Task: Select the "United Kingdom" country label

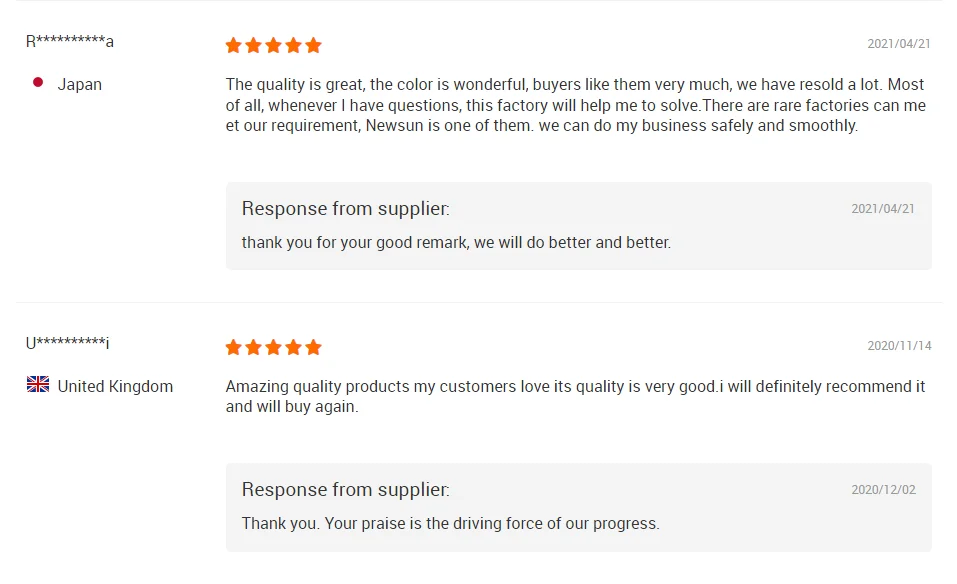Action: (115, 386)
